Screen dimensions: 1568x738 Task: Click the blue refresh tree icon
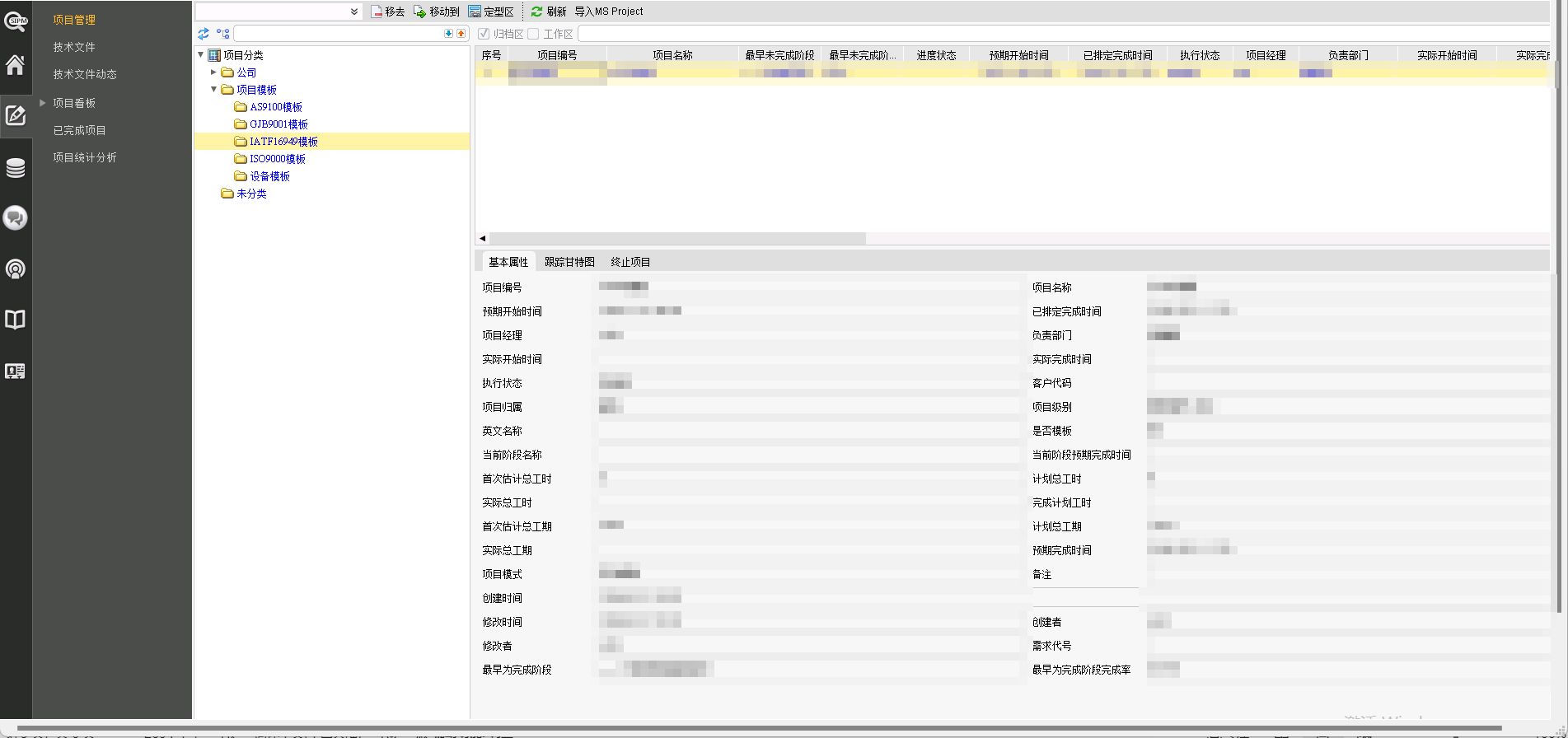click(x=204, y=34)
